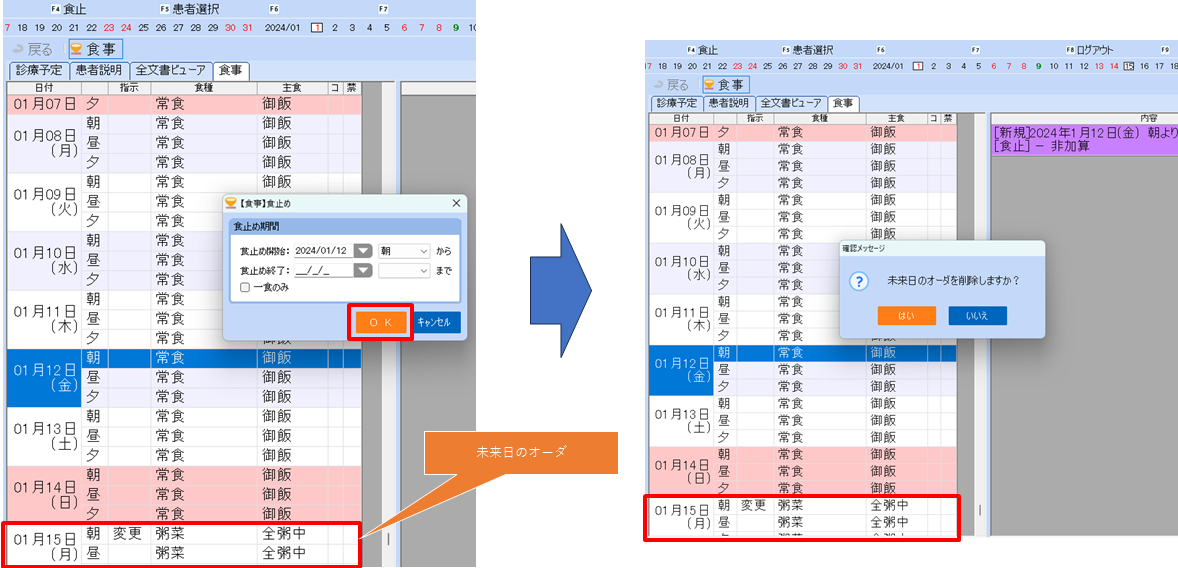Click the question mark icon in 確認メッセージ dialog

point(858,282)
